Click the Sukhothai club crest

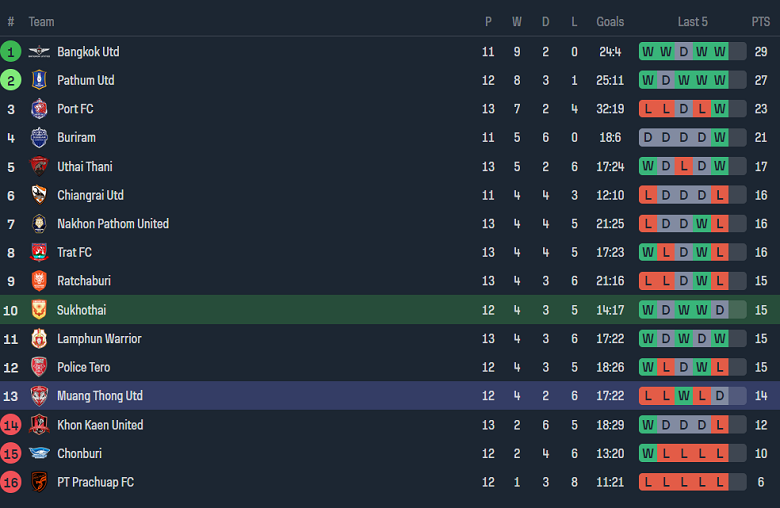(x=39, y=310)
